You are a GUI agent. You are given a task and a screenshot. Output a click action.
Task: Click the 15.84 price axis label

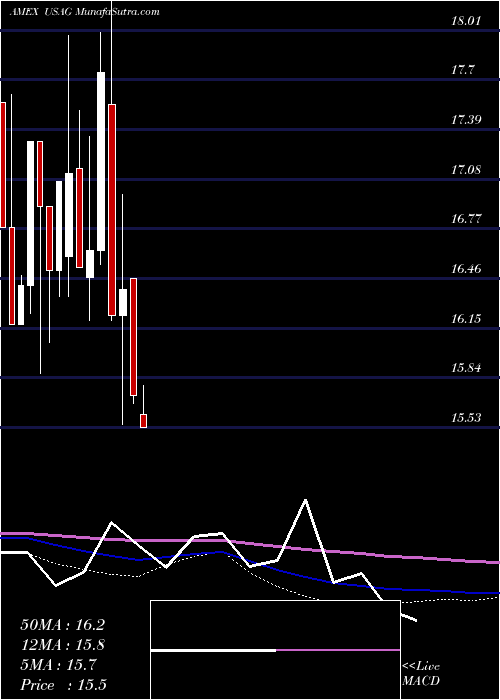tap(466, 368)
